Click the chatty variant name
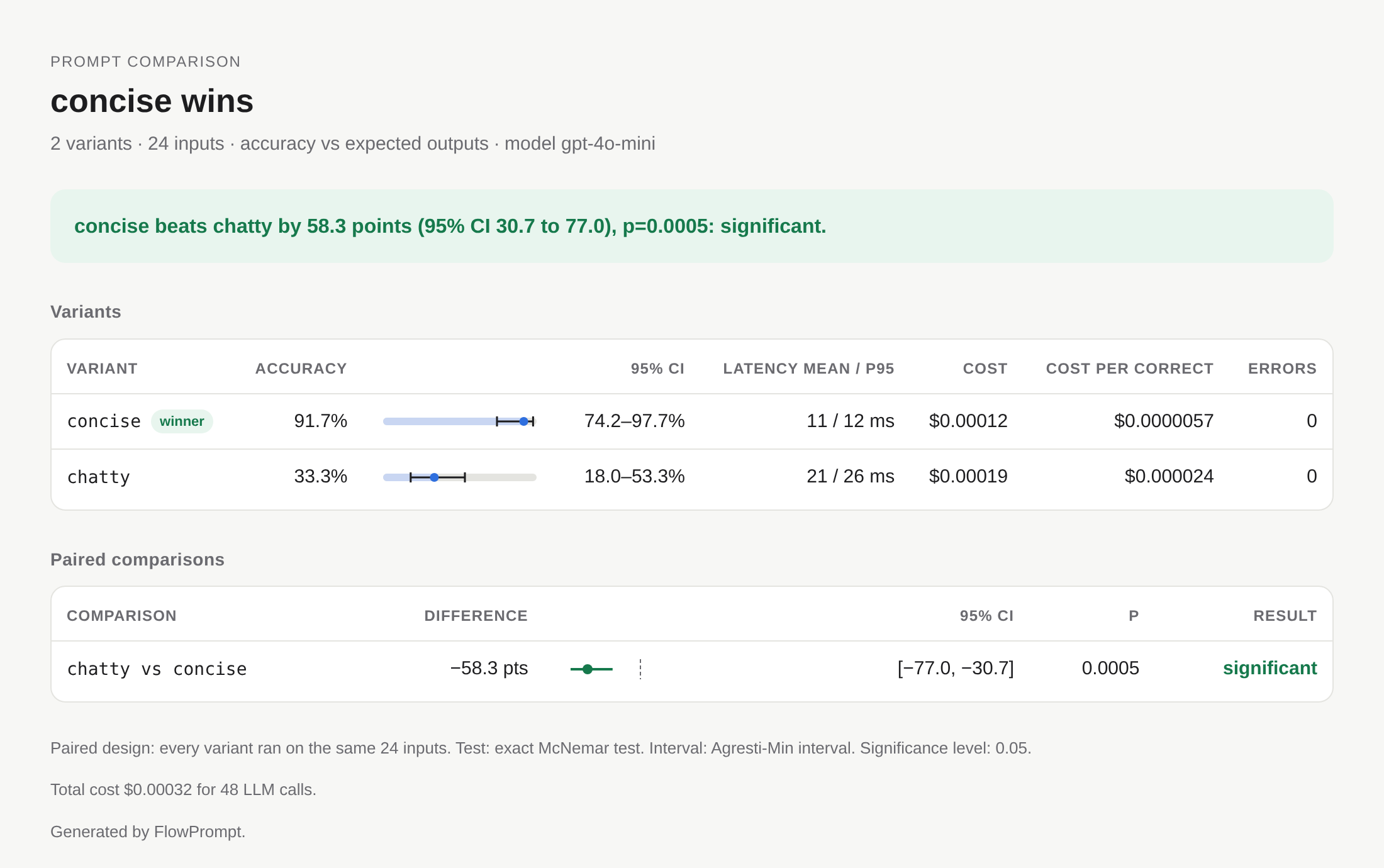 98,477
